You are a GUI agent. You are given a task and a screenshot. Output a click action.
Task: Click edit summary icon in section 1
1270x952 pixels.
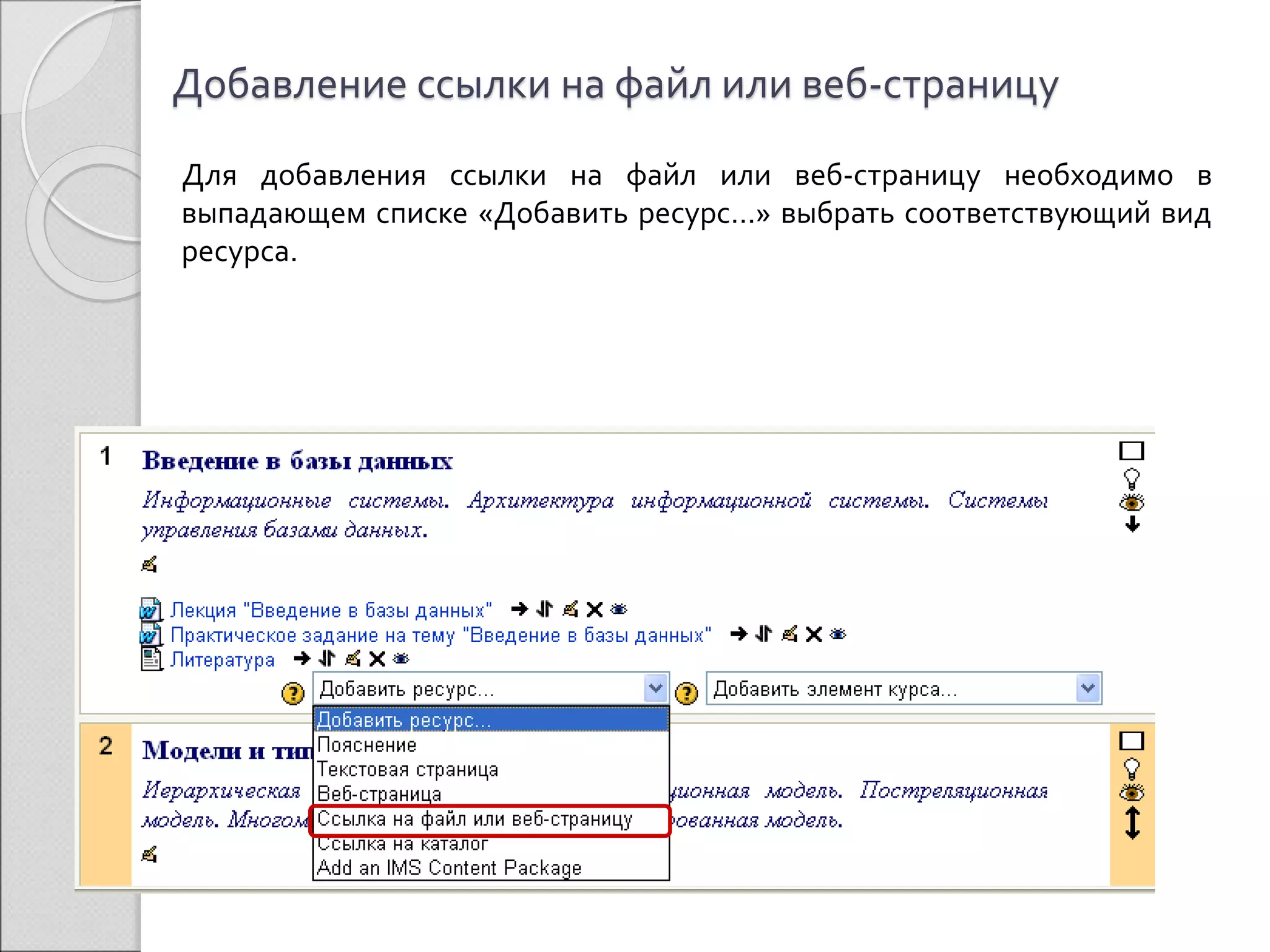(149, 564)
